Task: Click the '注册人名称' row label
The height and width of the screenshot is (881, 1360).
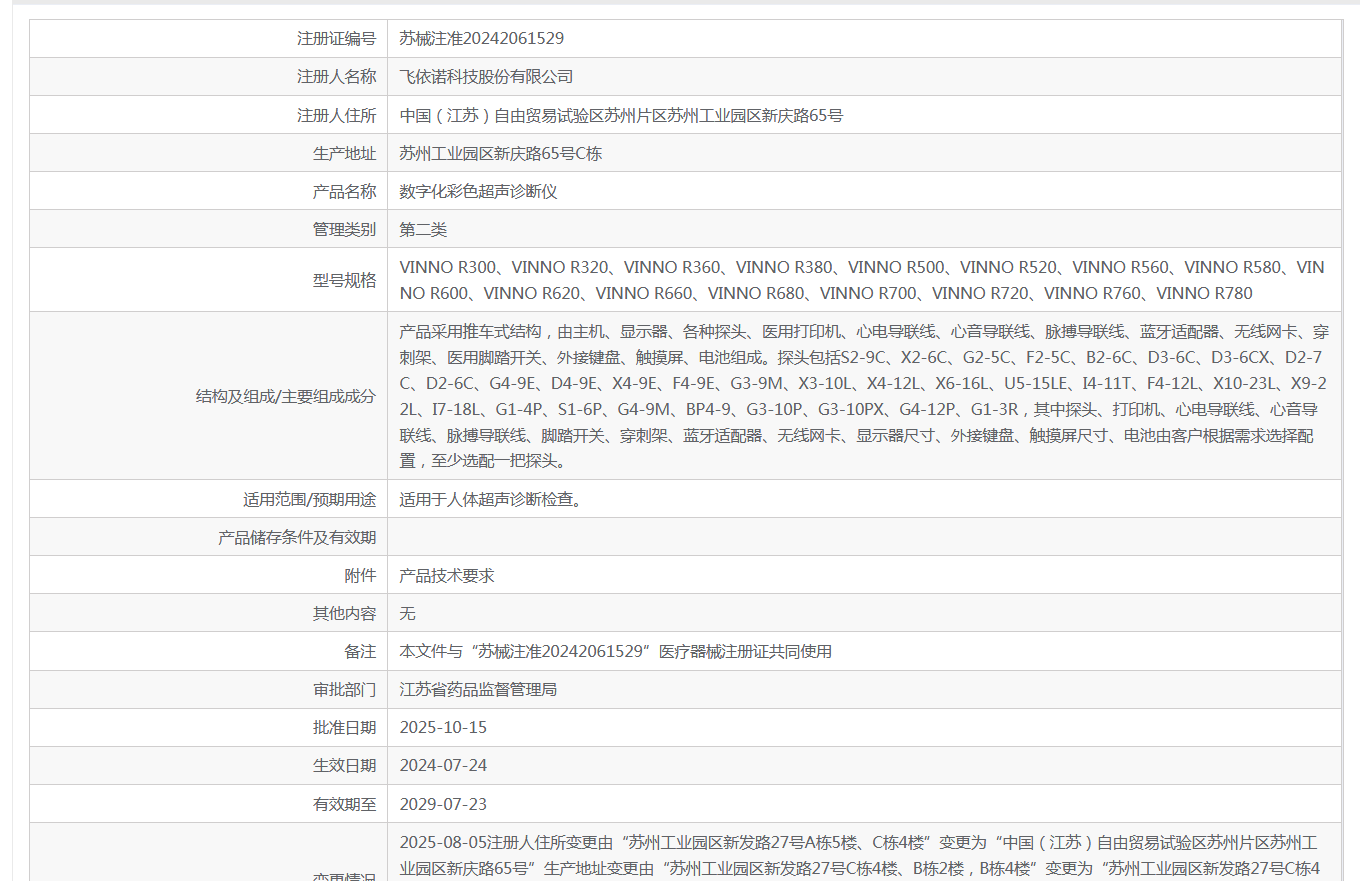Action: 336,77
